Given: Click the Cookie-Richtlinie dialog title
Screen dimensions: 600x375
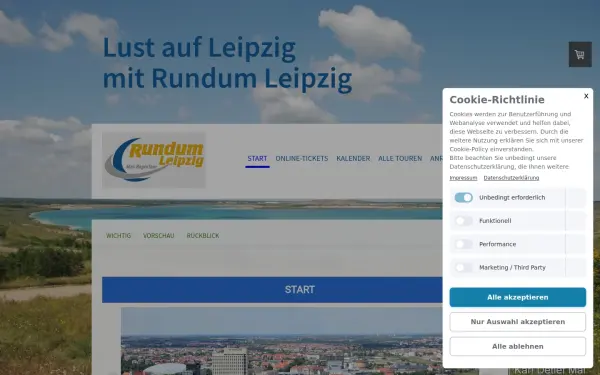Looking at the screenshot, I should [497, 99].
